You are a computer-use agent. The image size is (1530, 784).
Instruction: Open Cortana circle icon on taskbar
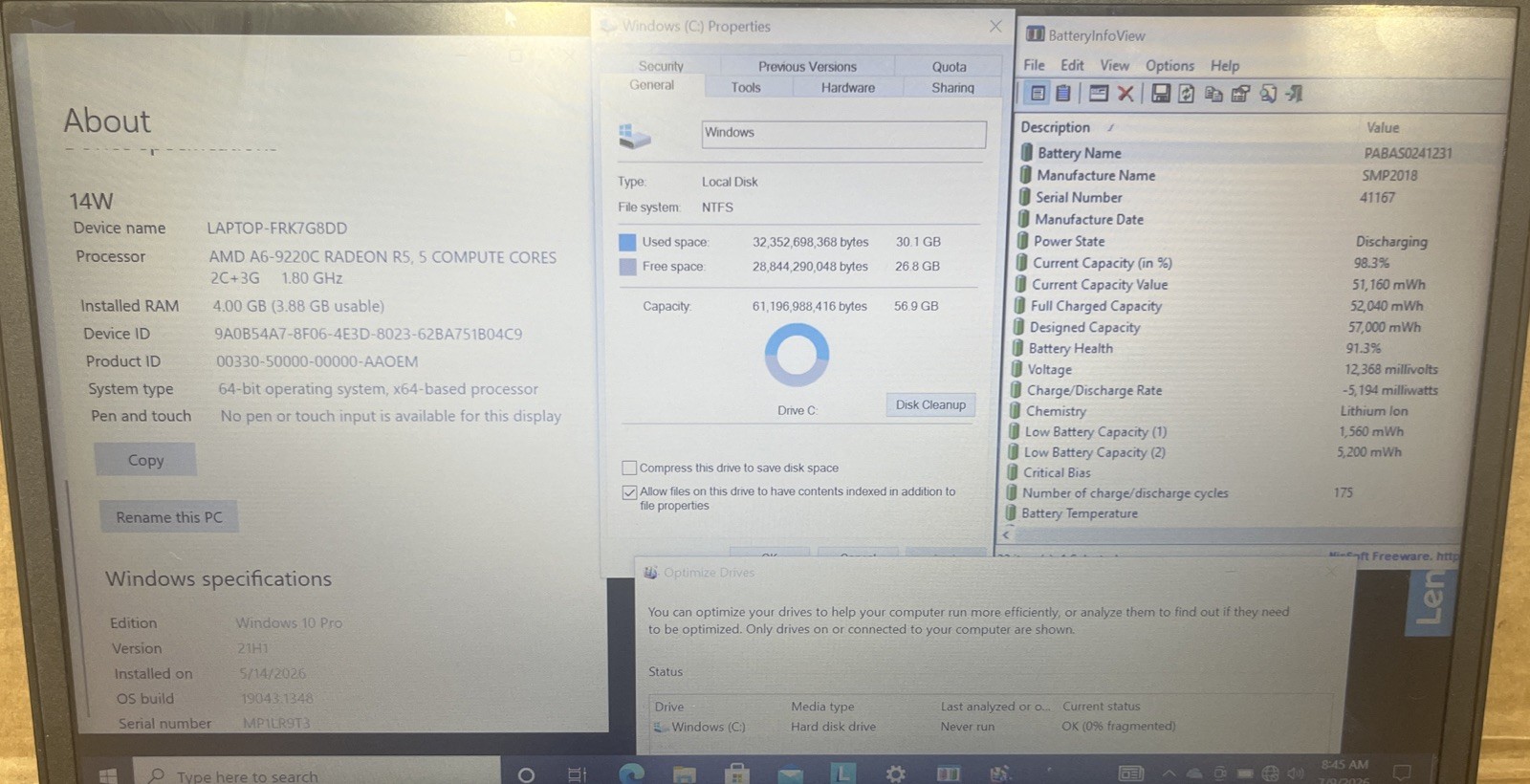pyautogui.click(x=526, y=774)
